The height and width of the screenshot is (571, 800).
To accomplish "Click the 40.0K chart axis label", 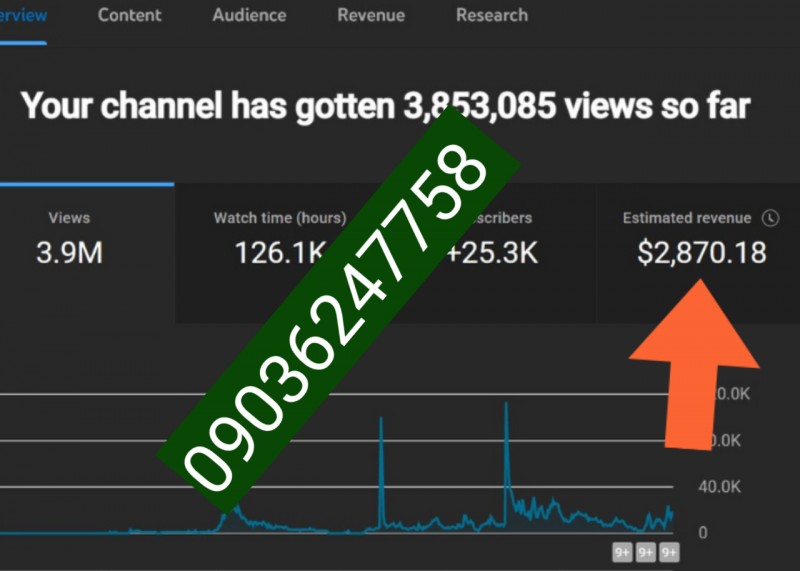I will (719, 486).
